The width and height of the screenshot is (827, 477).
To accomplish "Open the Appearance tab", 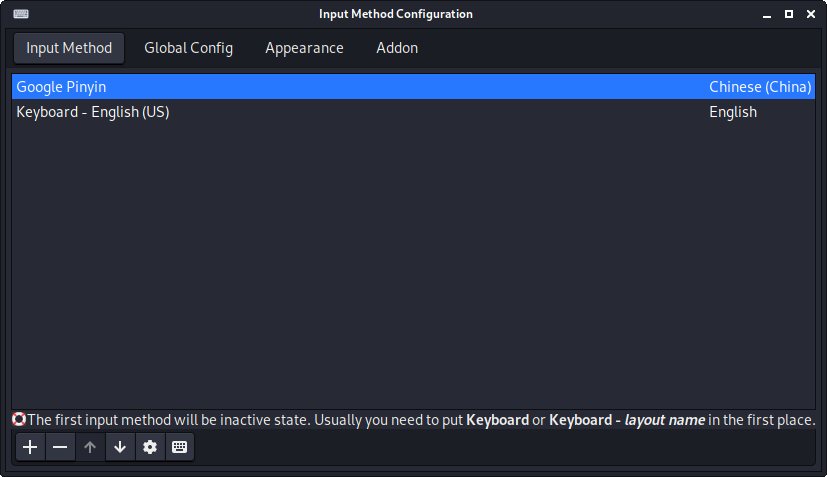I will click(304, 48).
